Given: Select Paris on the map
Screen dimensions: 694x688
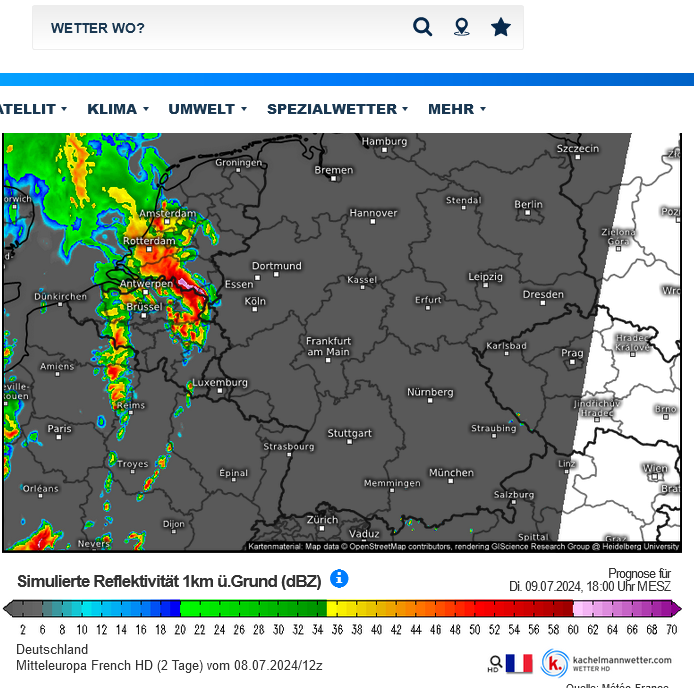Looking at the screenshot, I should (x=59, y=429).
